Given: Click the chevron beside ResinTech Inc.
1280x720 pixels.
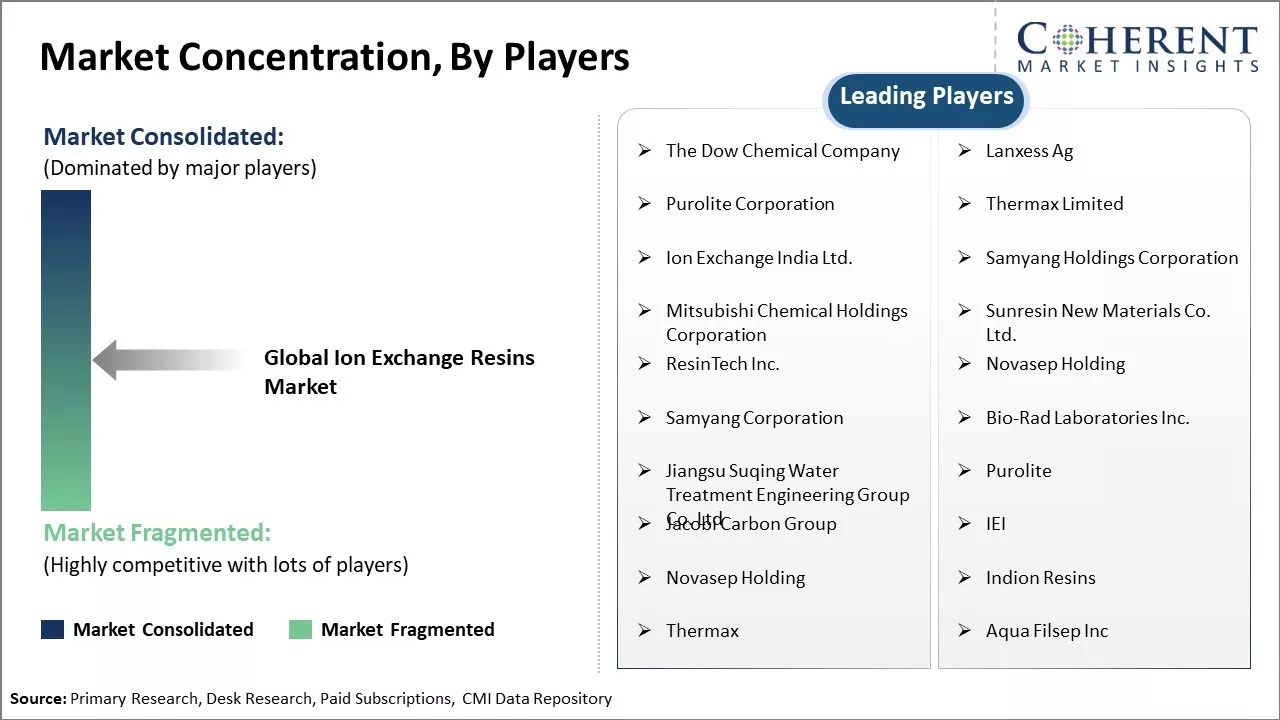Looking at the screenshot, I should (x=644, y=364).
